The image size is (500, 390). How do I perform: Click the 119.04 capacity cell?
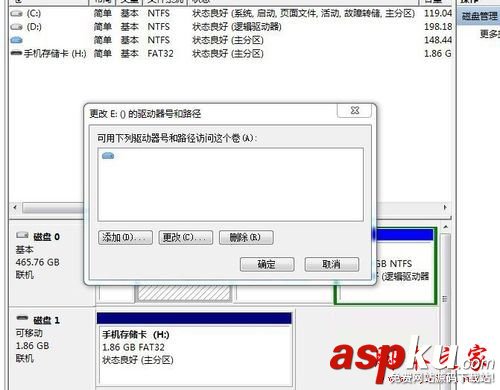(438, 14)
